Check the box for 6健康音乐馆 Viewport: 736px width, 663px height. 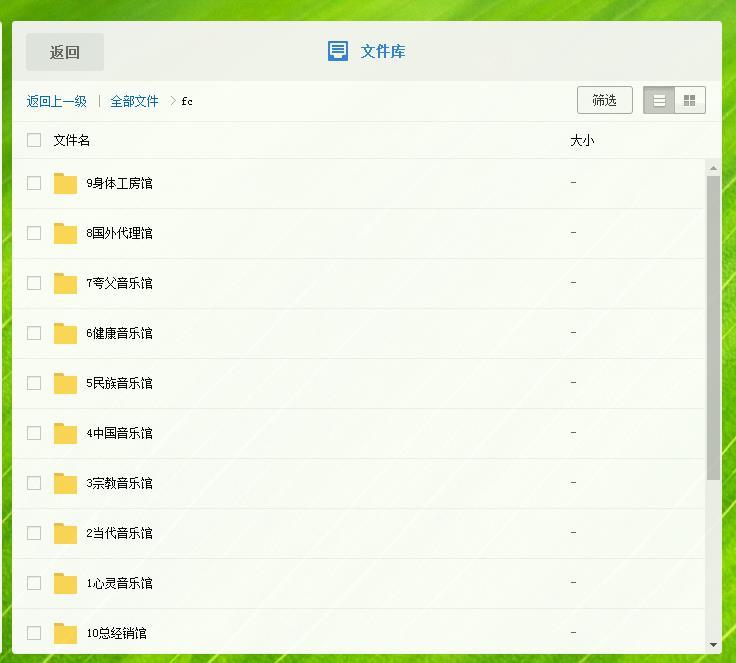click(34, 333)
